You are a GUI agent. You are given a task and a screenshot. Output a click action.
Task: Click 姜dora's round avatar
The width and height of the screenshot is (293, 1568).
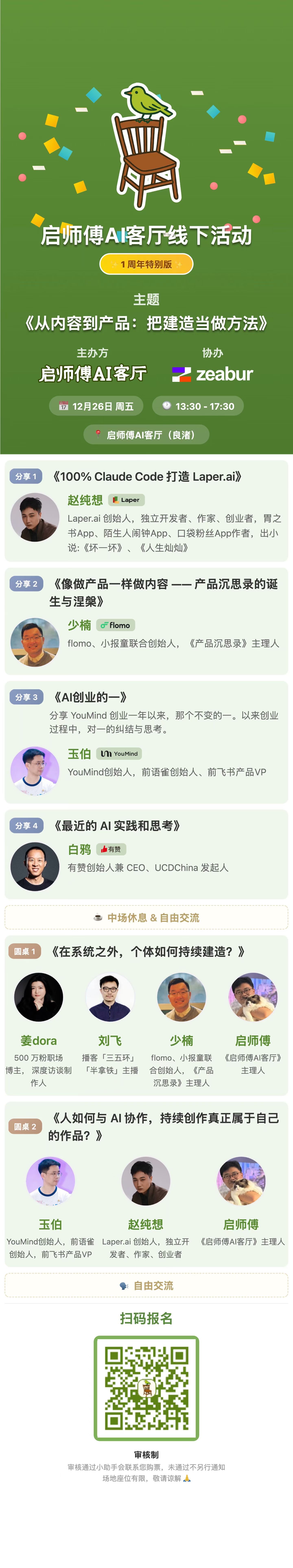tap(38, 997)
